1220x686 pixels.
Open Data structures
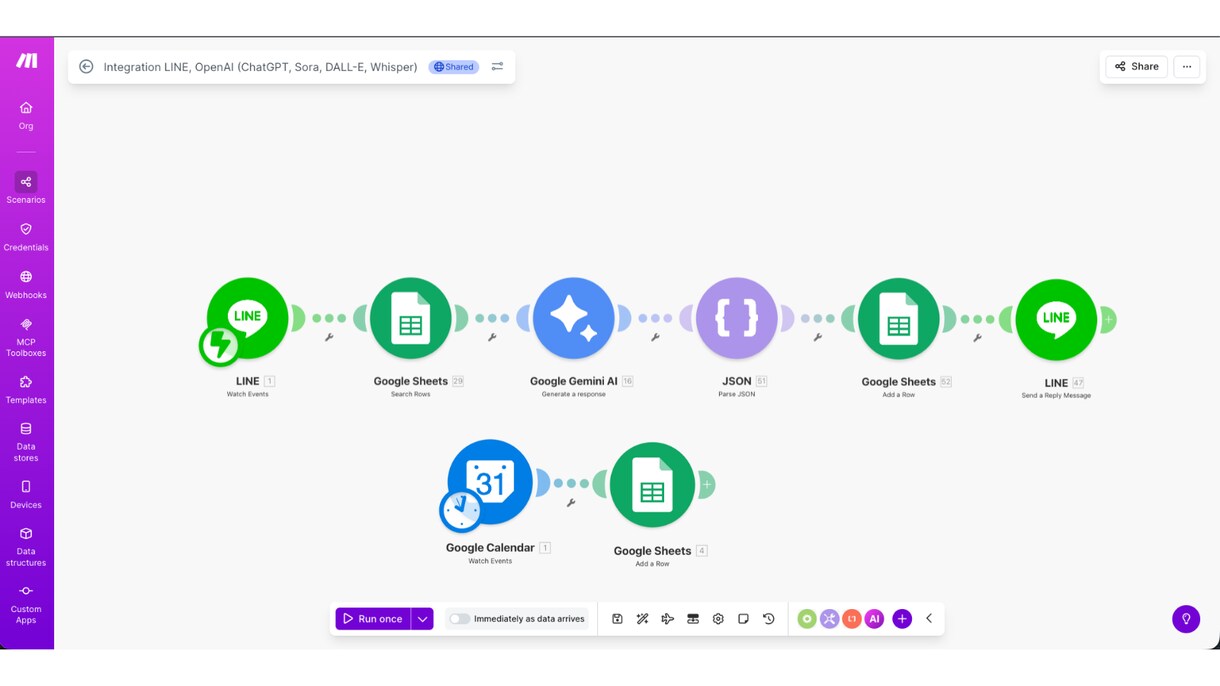pos(26,547)
